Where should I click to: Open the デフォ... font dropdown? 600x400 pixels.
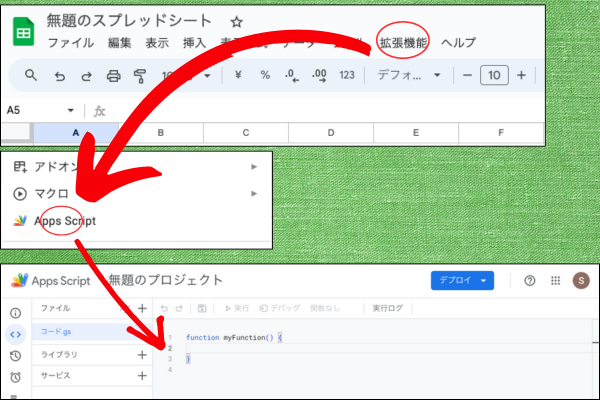pyautogui.click(x=409, y=75)
